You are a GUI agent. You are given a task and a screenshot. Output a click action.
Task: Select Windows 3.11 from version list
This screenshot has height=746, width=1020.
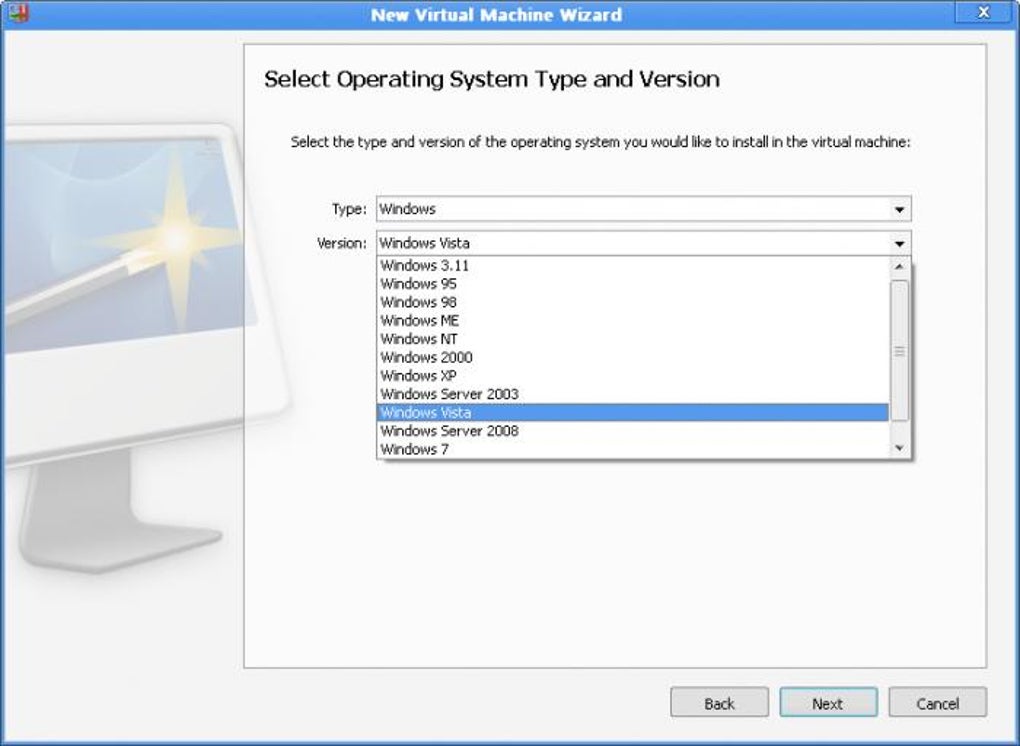pyautogui.click(x=632, y=265)
